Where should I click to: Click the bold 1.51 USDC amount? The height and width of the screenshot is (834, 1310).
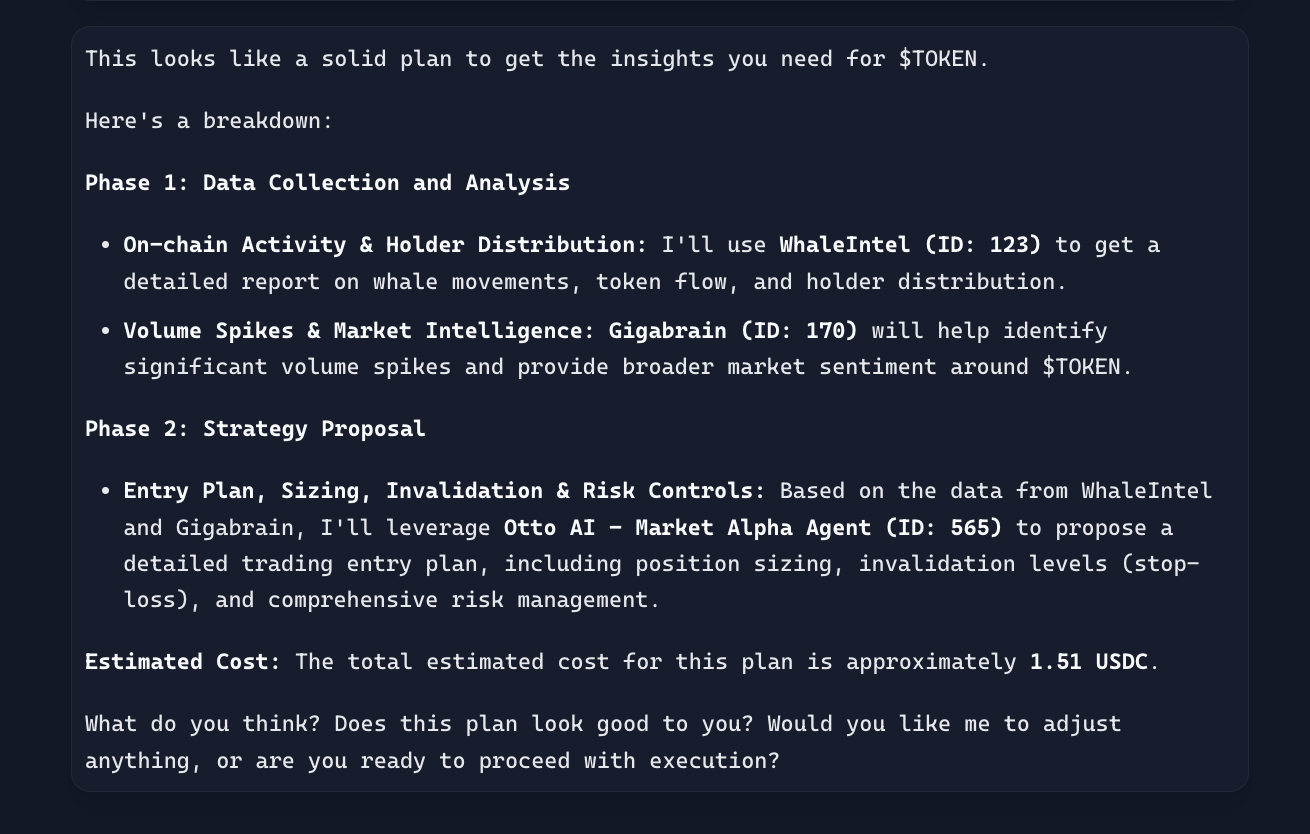[1088, 662]
